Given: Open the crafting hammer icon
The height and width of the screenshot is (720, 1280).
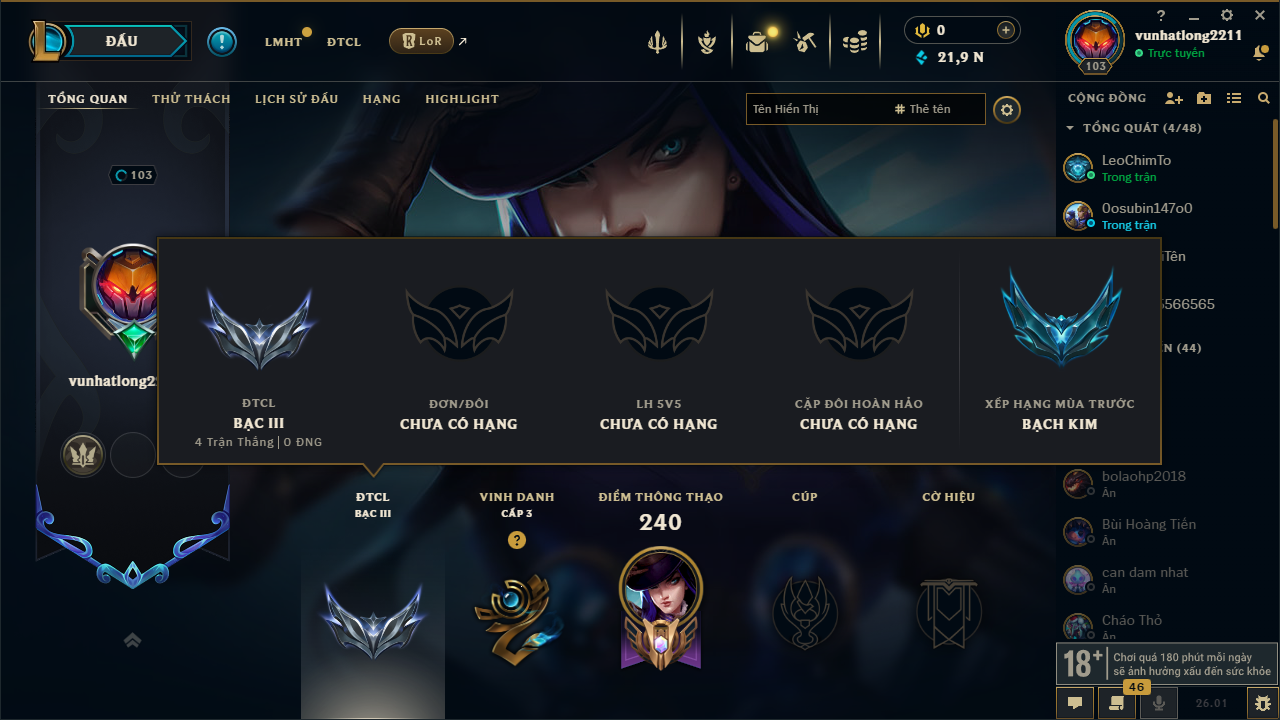Looking at the screenshot, I should [805, 42].
